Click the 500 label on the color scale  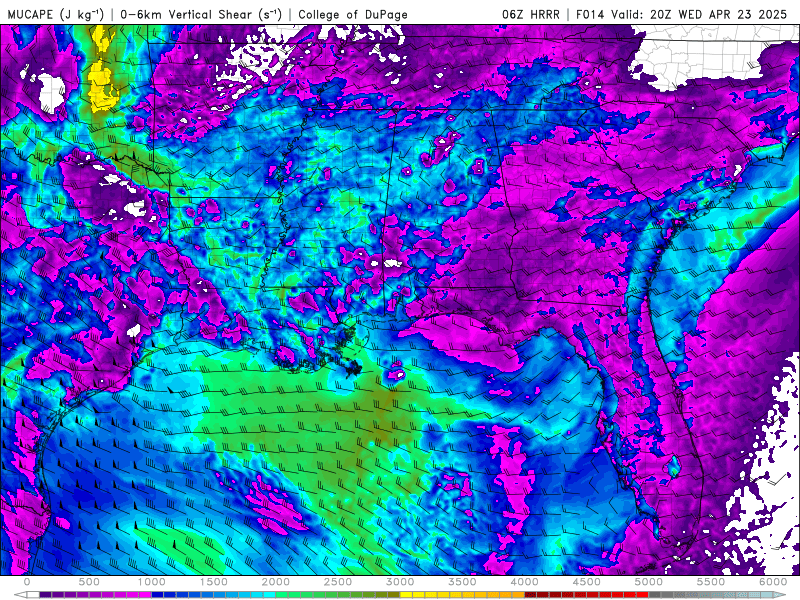89,582
